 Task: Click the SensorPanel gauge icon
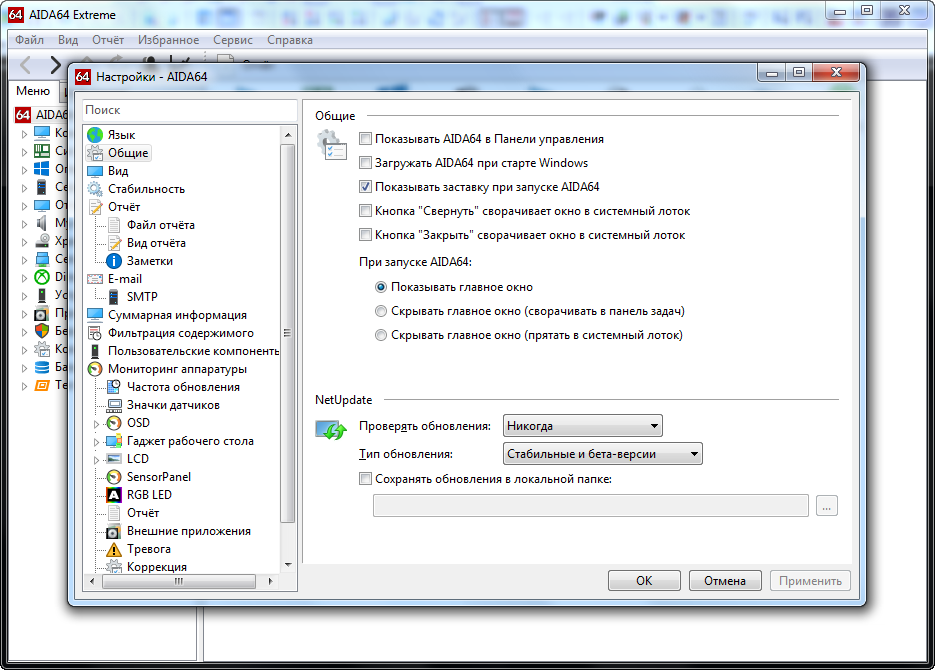point(114,477)
